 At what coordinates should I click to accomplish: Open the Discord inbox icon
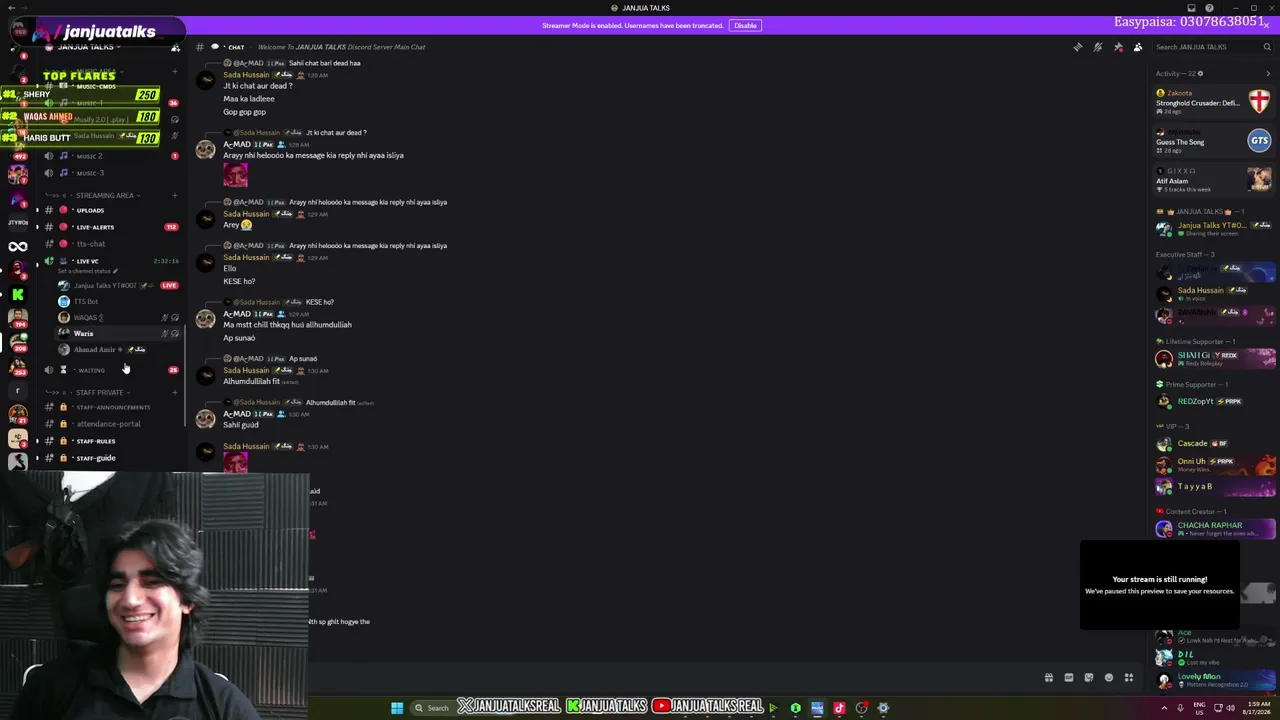[1190, 8]
